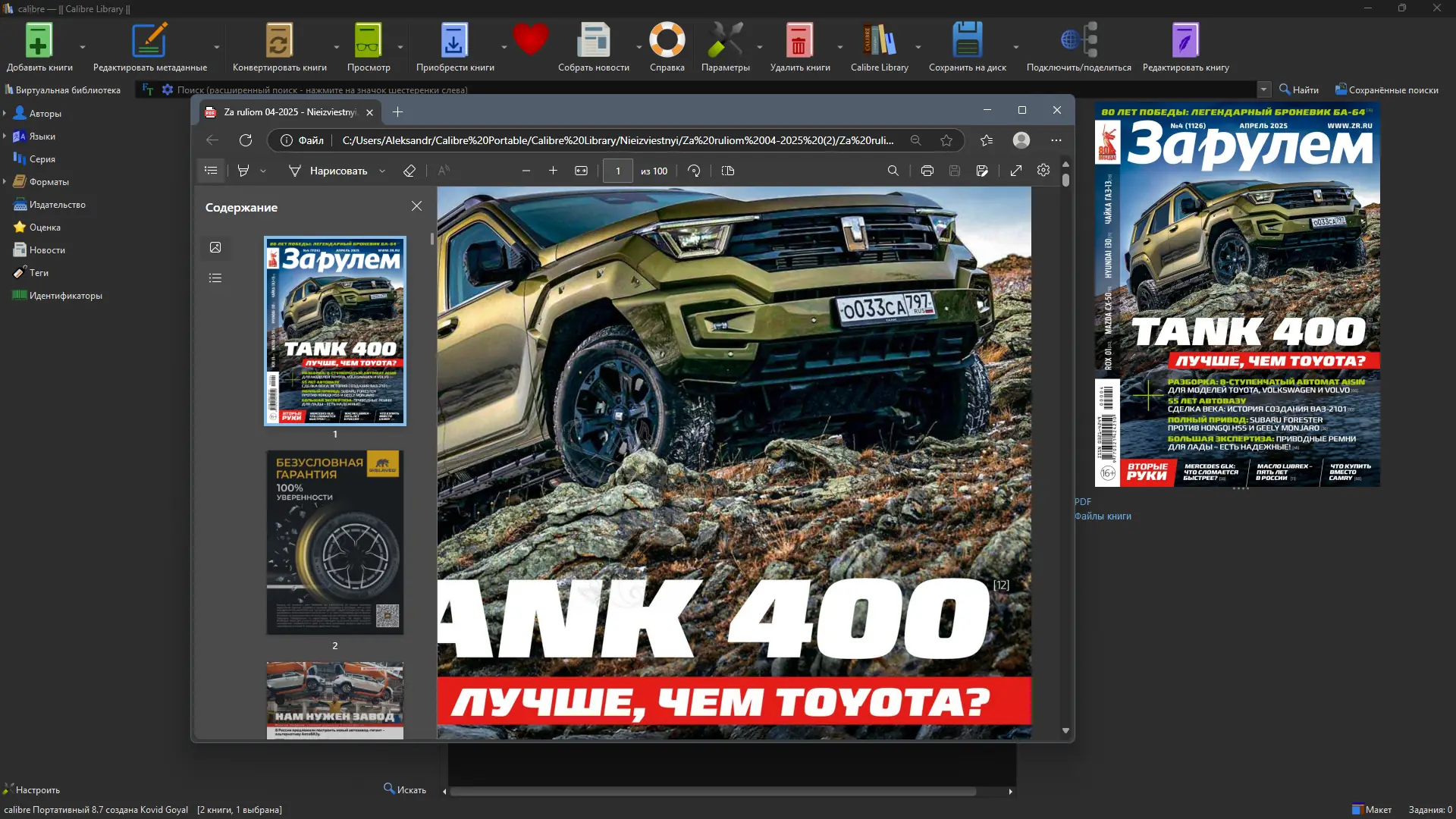Rotate the PDF page
Image resolution: width=1456 pixels, height=819 pixels.
694,170
